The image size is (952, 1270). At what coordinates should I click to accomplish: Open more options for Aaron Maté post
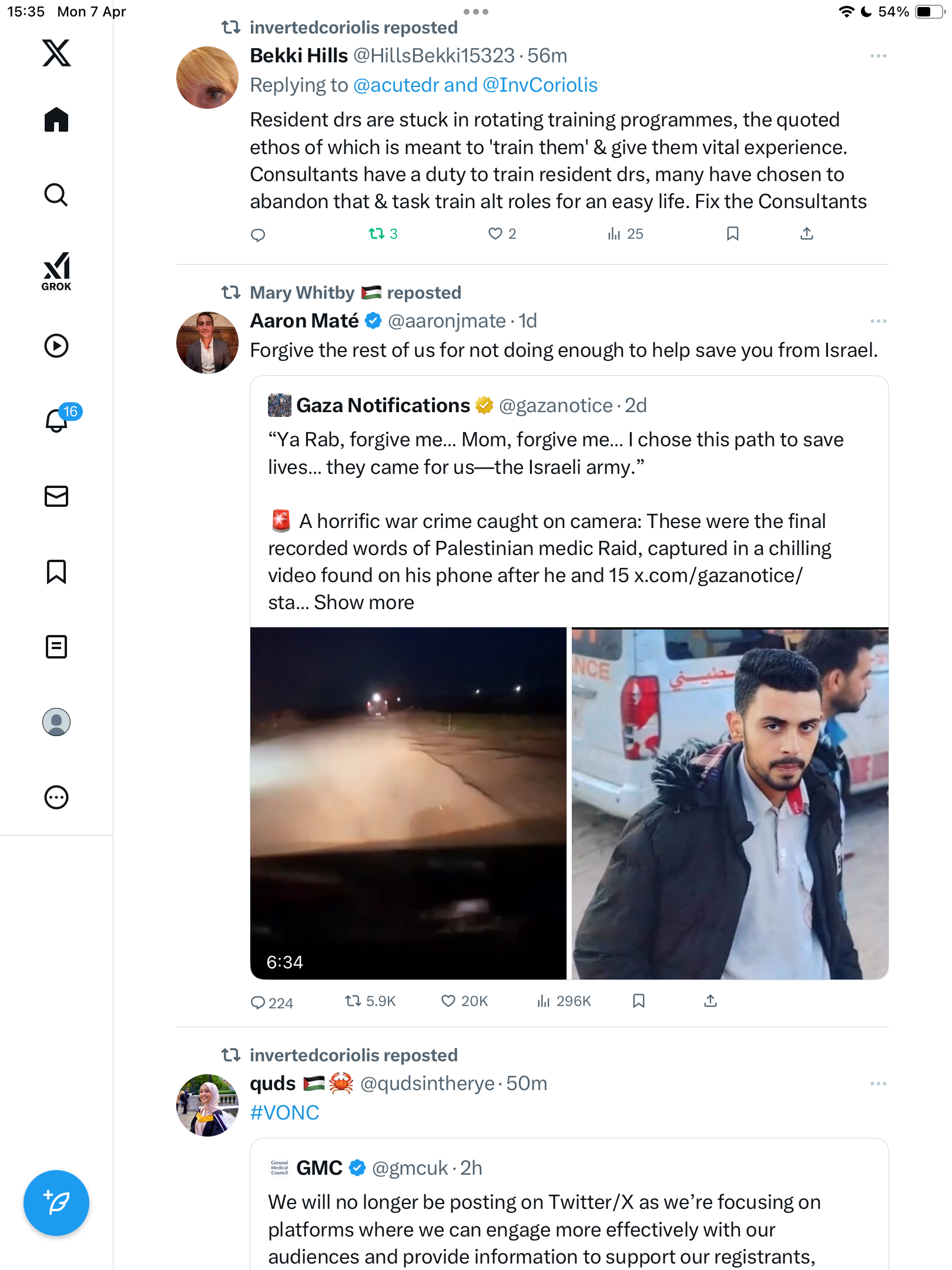coord(879,321)
